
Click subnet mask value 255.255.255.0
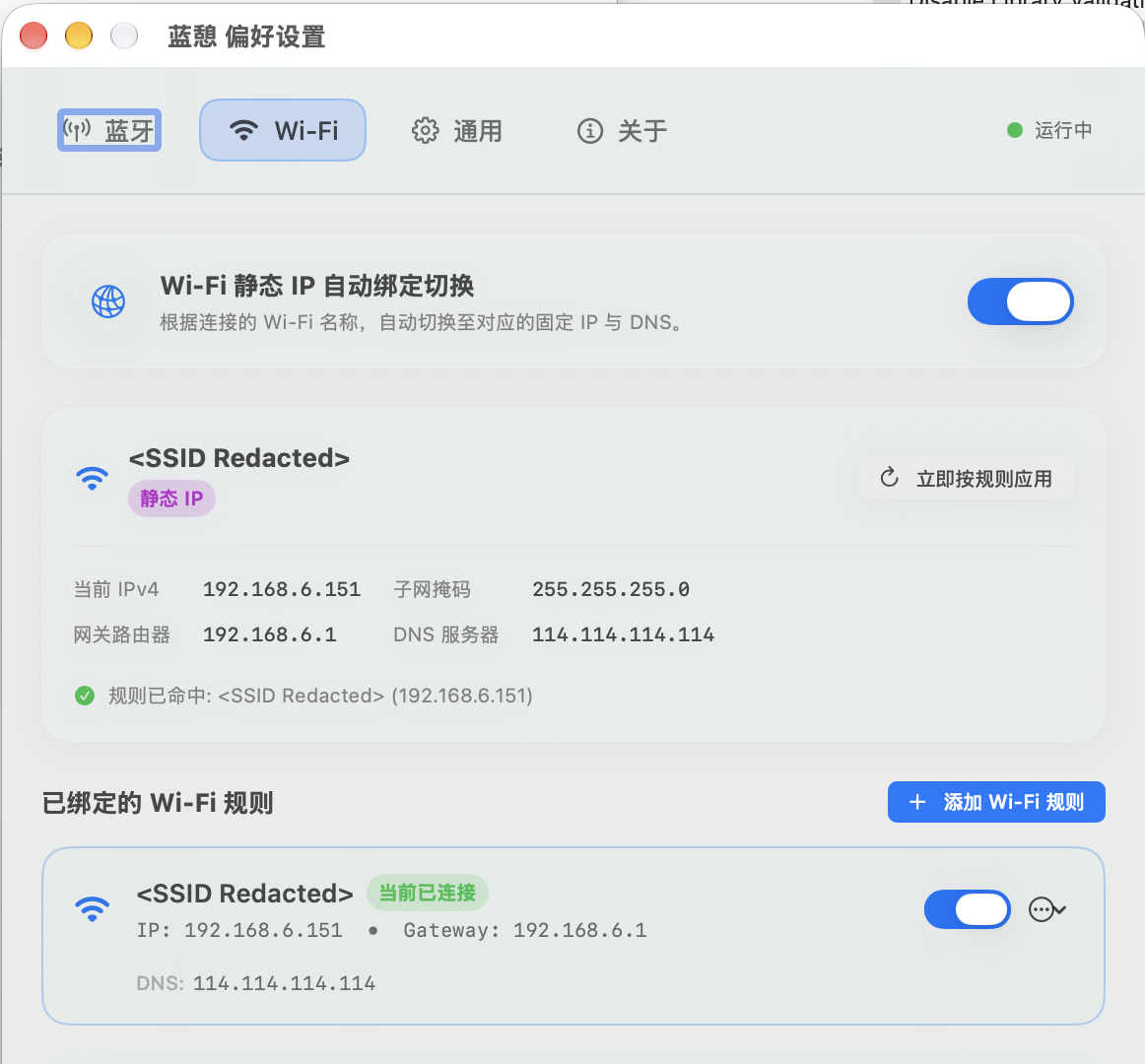tap(611, 589)
